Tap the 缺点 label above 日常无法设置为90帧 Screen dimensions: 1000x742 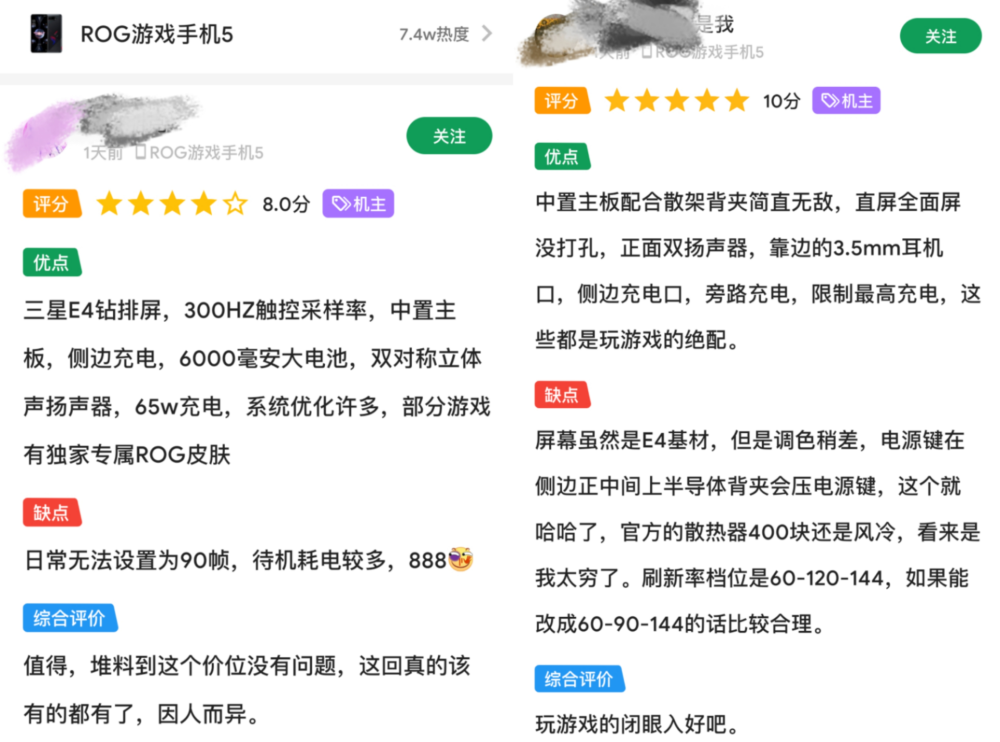(52, 512)
